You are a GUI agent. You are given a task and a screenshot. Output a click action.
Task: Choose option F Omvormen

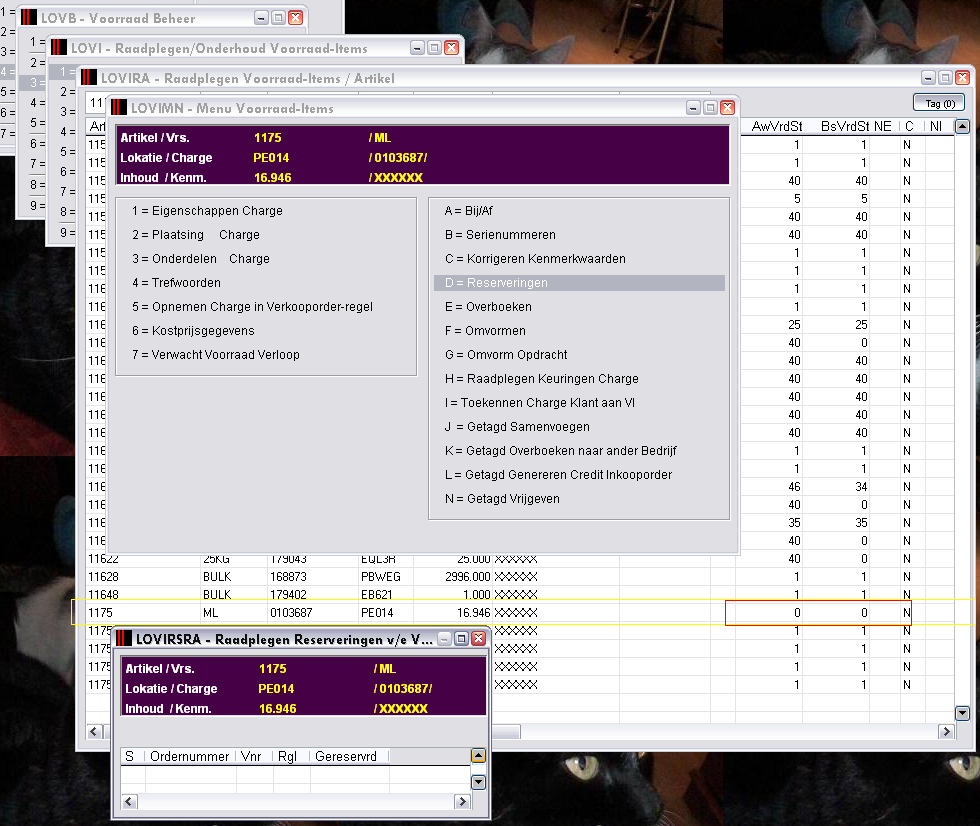485,331
